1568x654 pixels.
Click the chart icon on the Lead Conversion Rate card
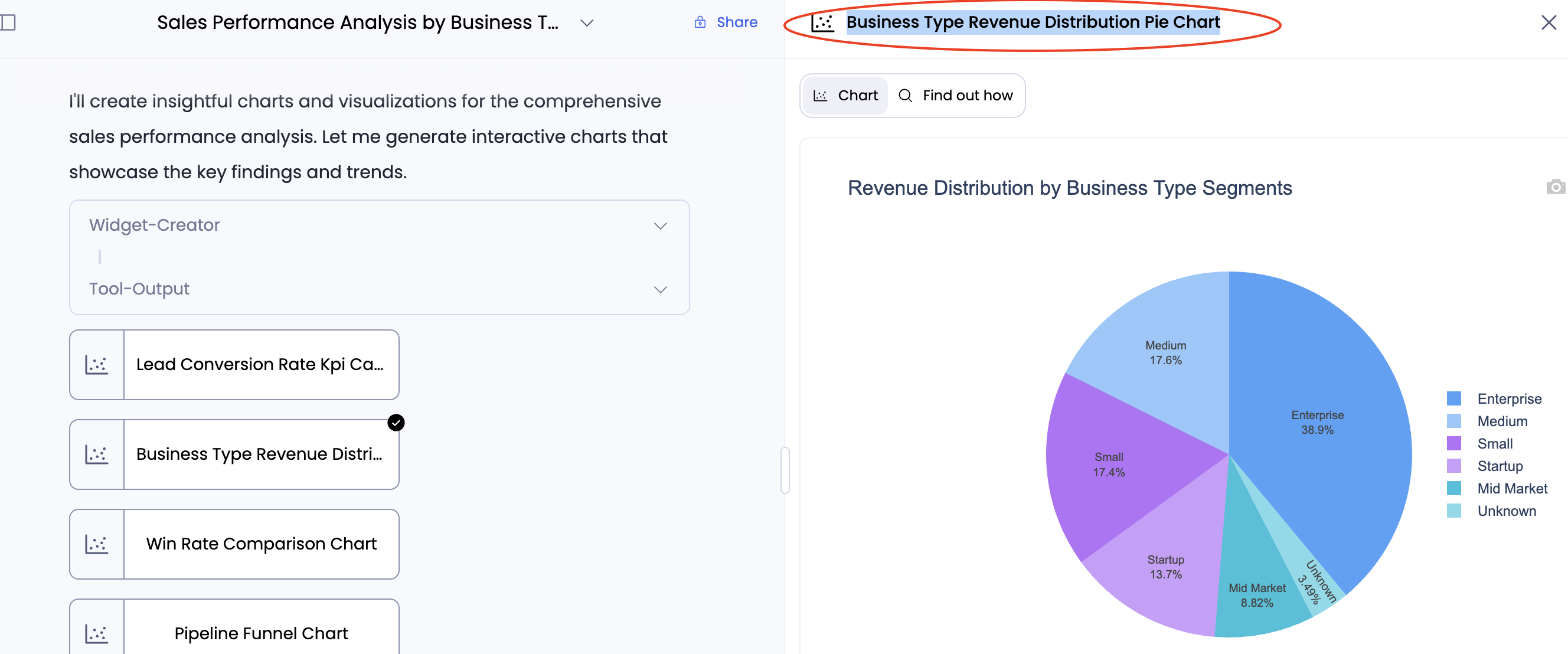(97, 364)
